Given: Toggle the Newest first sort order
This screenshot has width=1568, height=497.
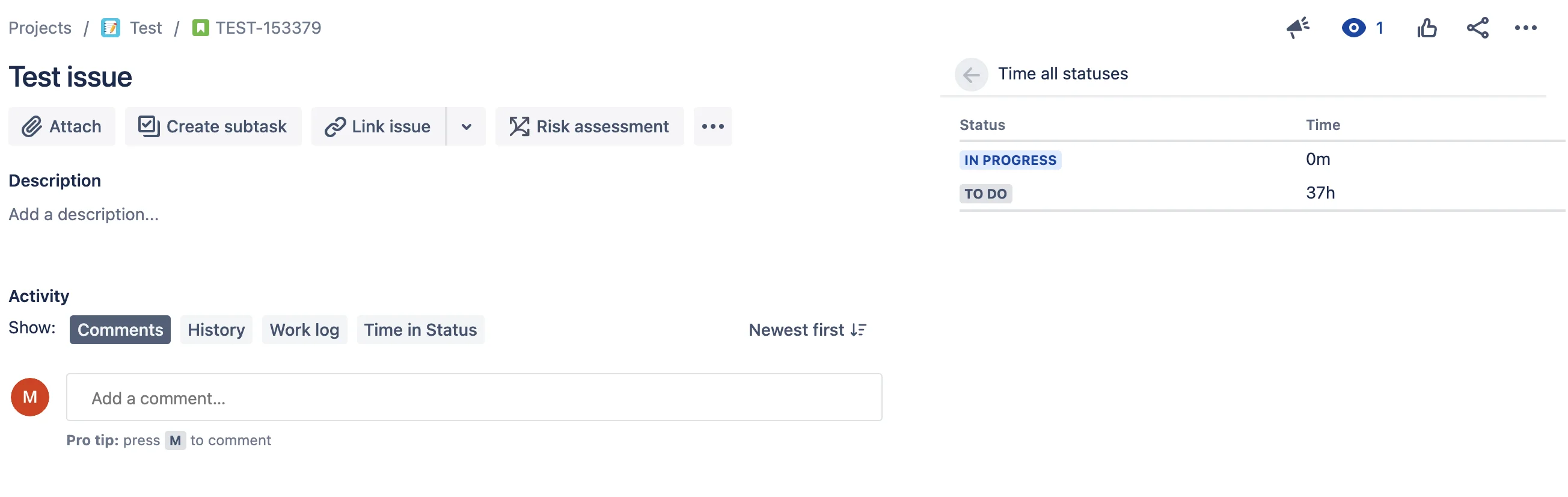Looking at the screenshot, I should tap(807, 330).
